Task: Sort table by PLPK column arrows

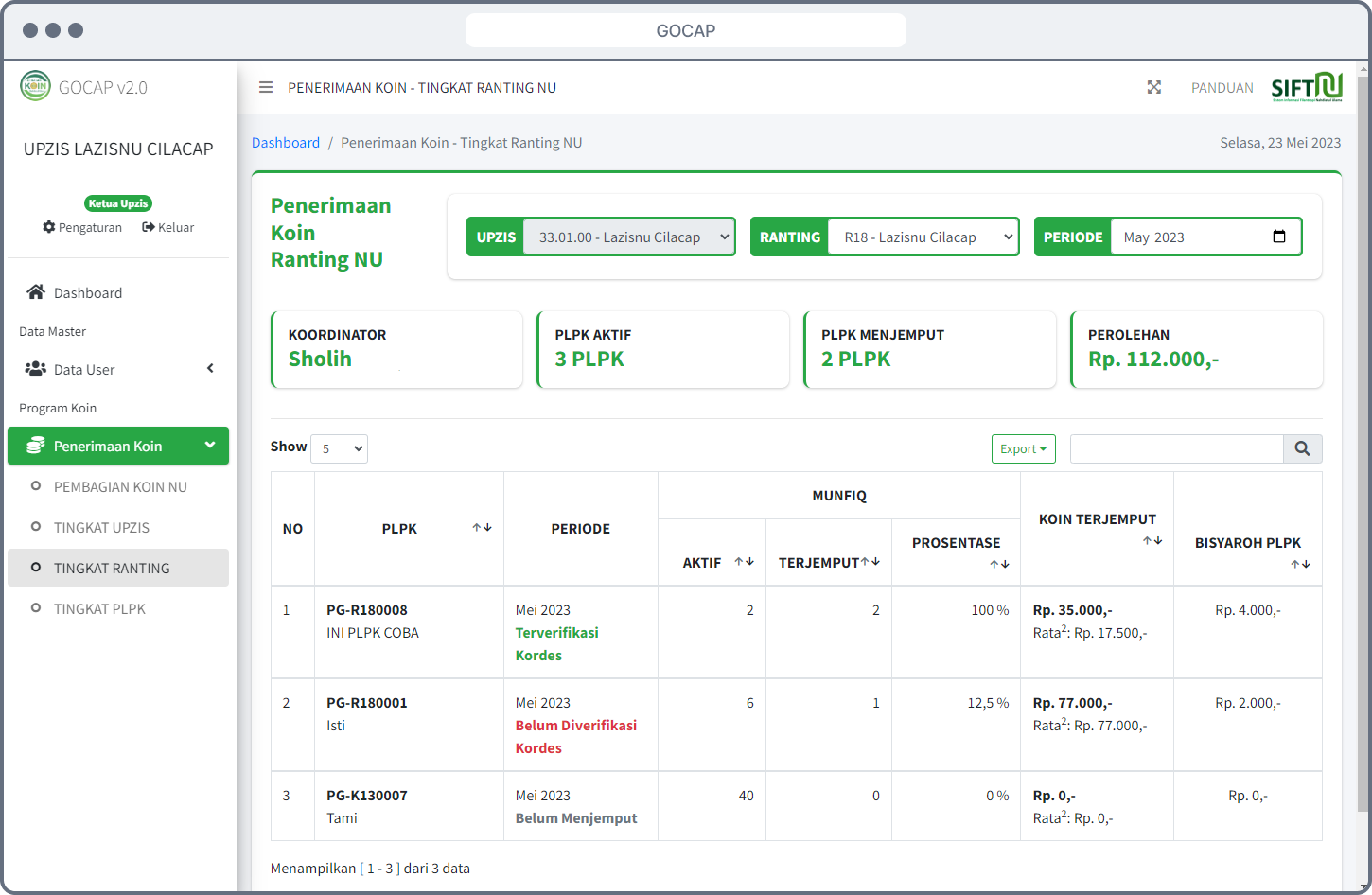Action: coord(482,528)
